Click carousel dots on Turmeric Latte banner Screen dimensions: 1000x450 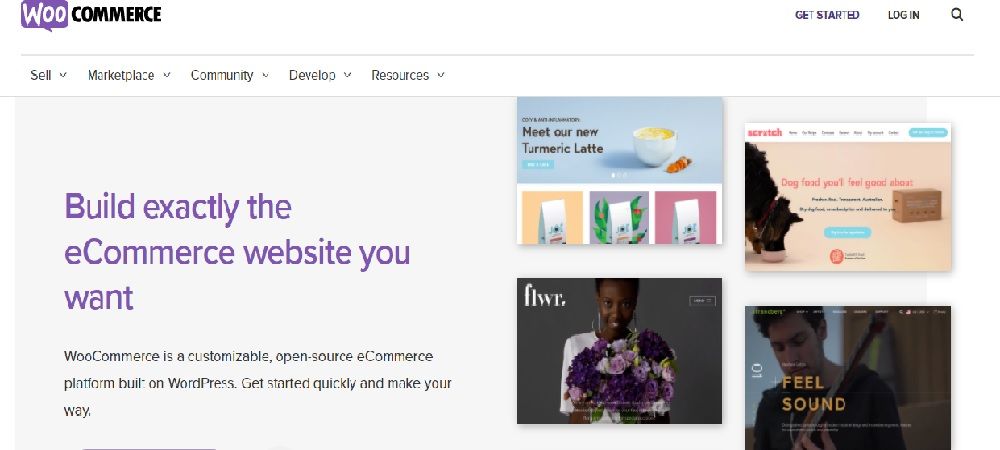(620, 176)
